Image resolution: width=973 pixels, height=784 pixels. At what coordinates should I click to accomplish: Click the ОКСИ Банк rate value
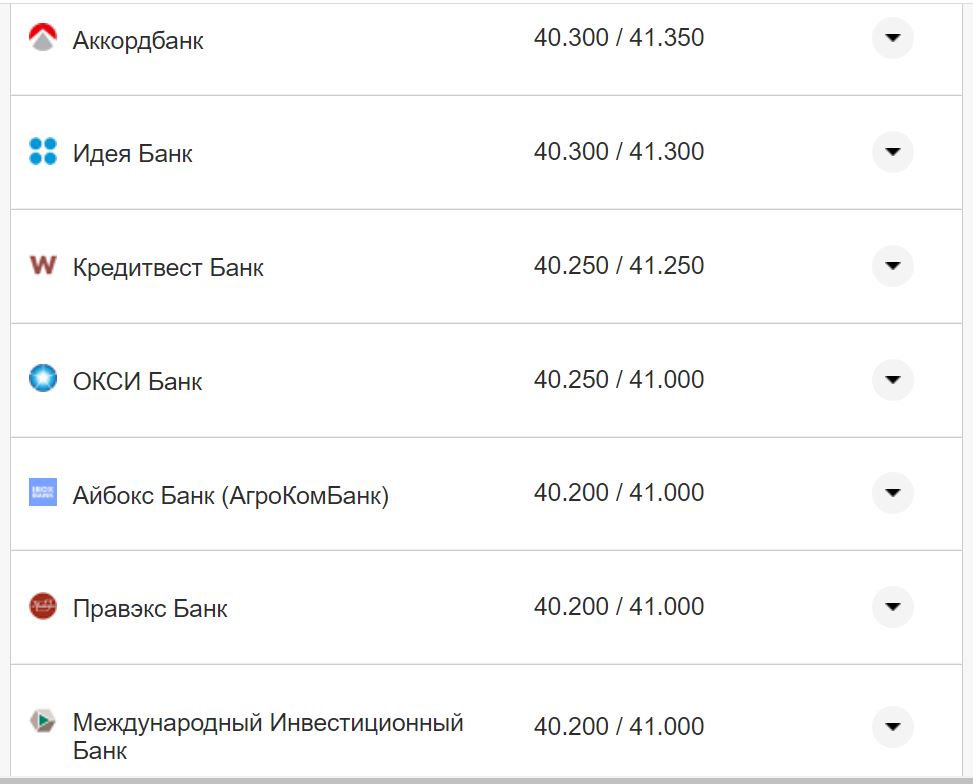[620, 380]
